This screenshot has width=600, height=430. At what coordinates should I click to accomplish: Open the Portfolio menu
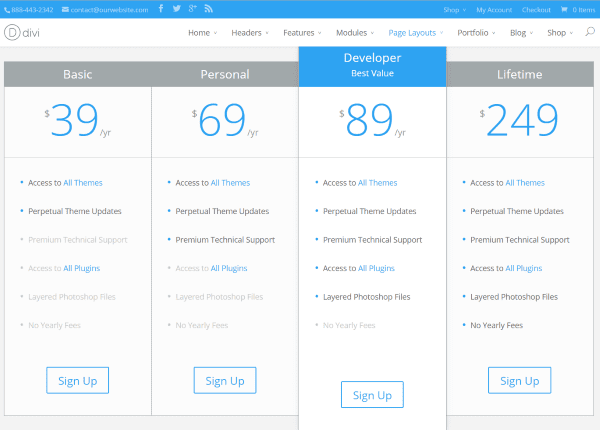pyautogui.click(x=476, y=33)
